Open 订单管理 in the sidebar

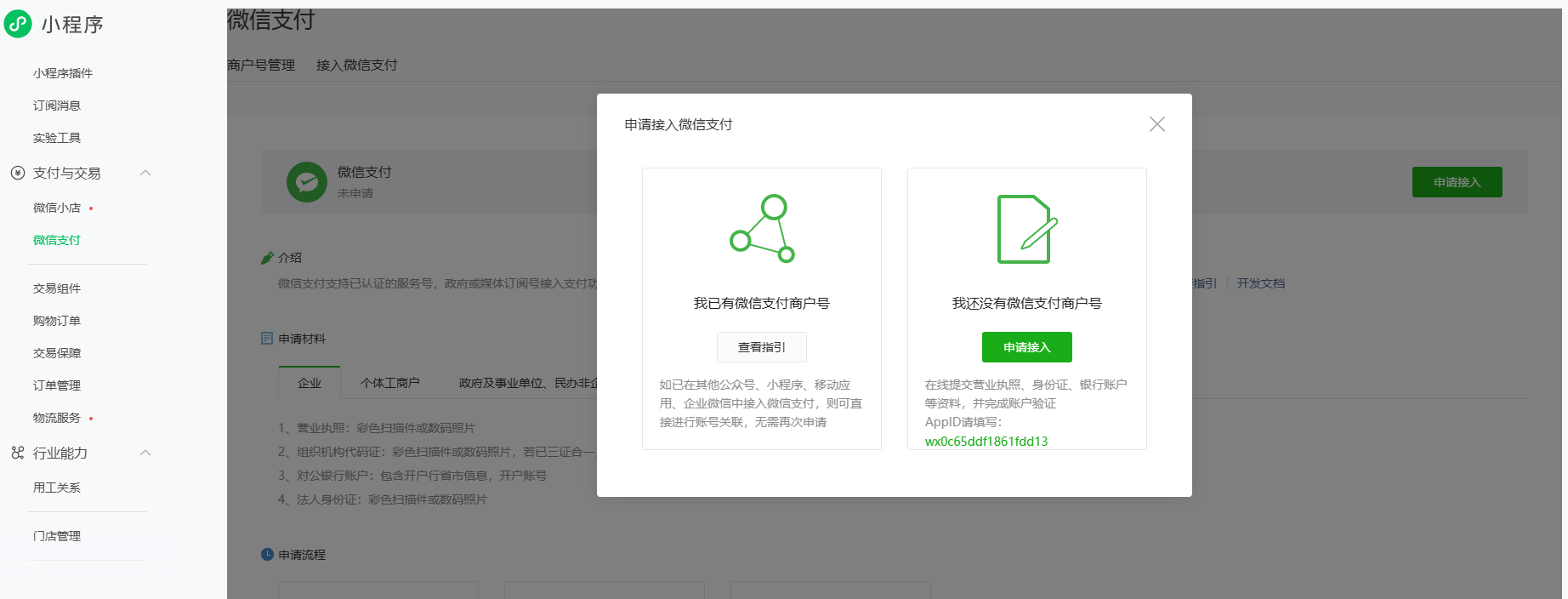point(57,385)
